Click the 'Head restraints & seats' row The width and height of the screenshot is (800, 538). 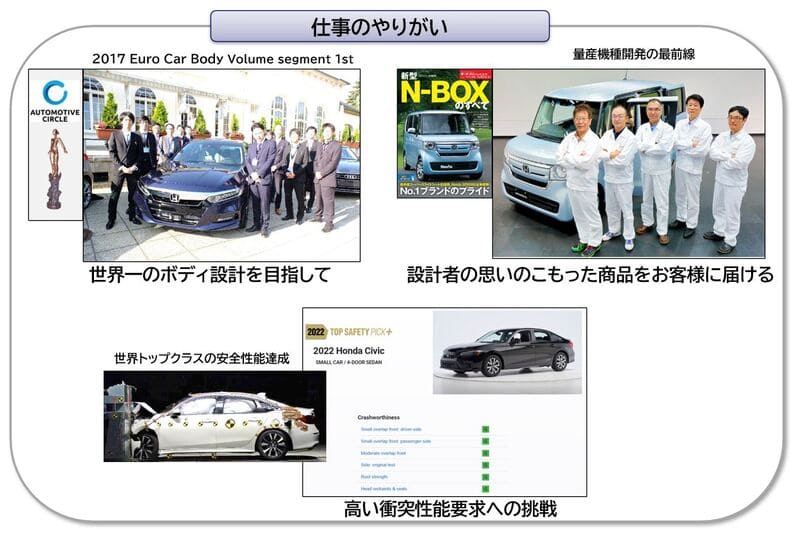[434, 489]
